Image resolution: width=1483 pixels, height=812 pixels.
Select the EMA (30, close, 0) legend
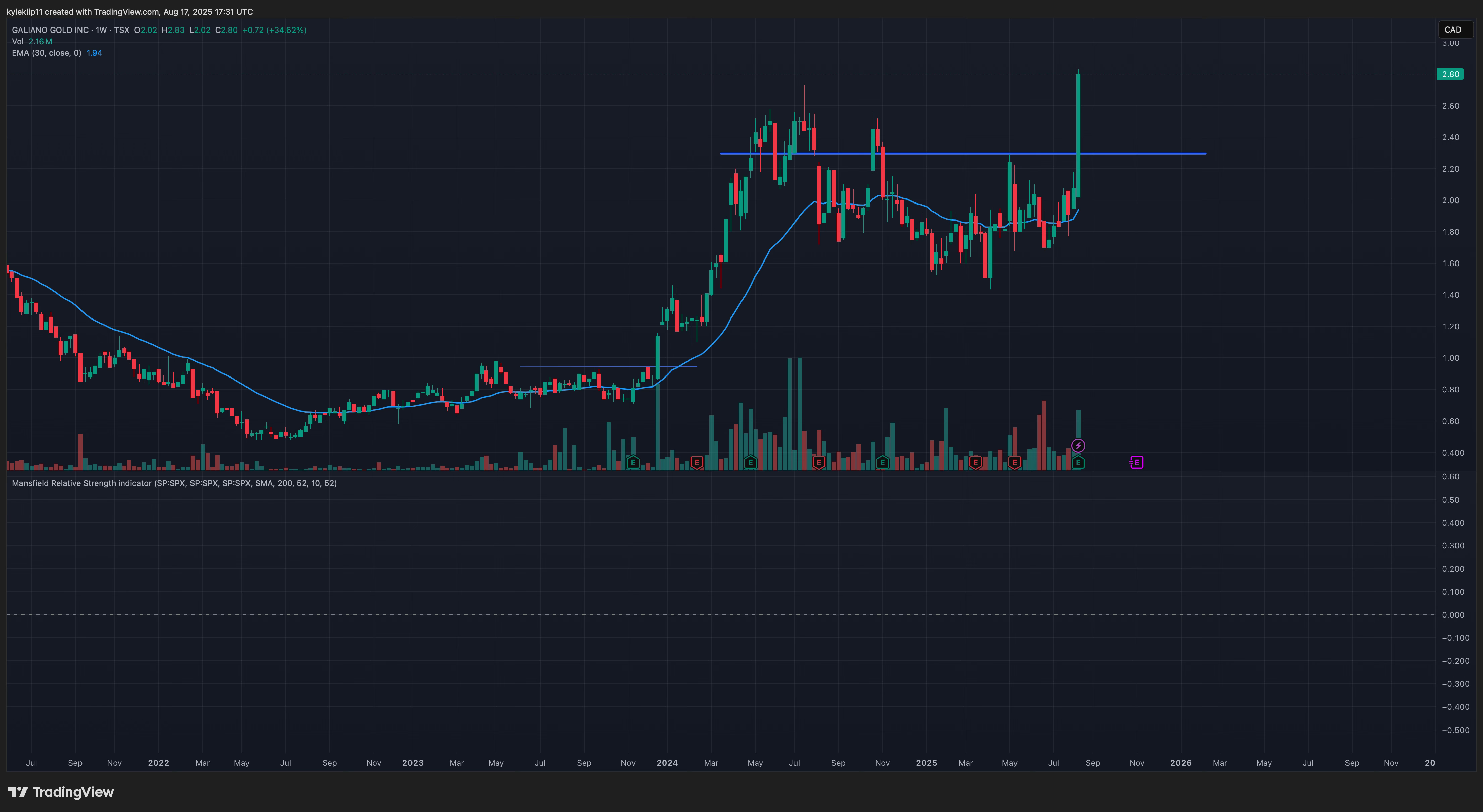(47, 53)
